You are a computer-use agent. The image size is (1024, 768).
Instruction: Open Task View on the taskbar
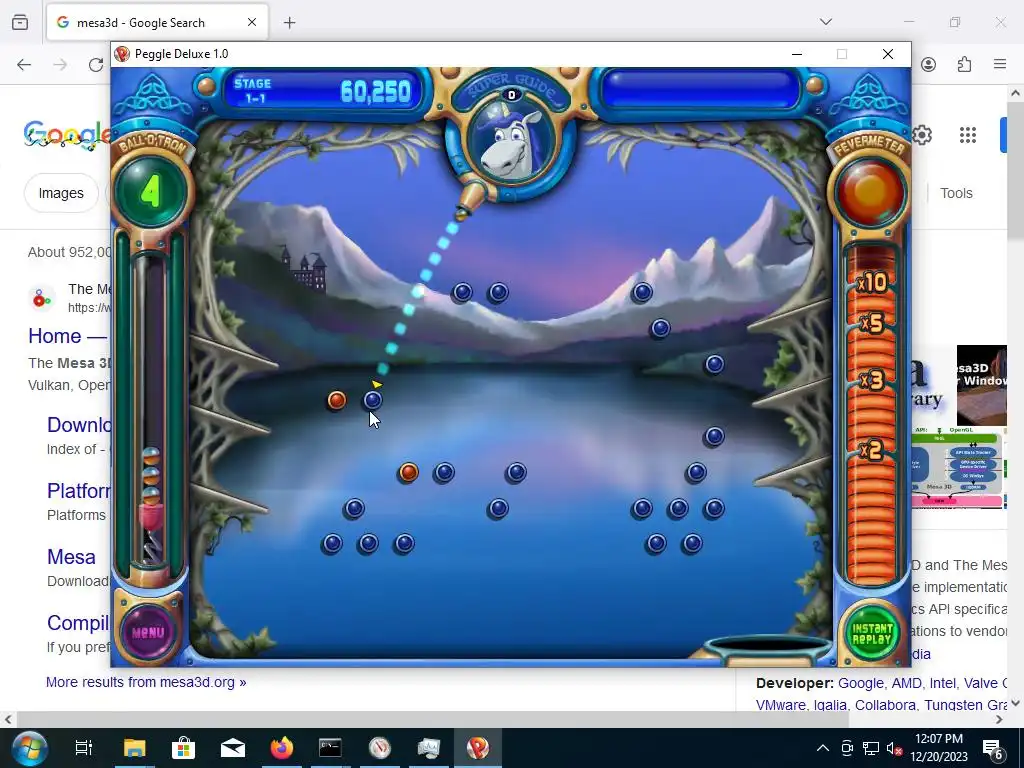pyautogui.click(x=84, y=748)
